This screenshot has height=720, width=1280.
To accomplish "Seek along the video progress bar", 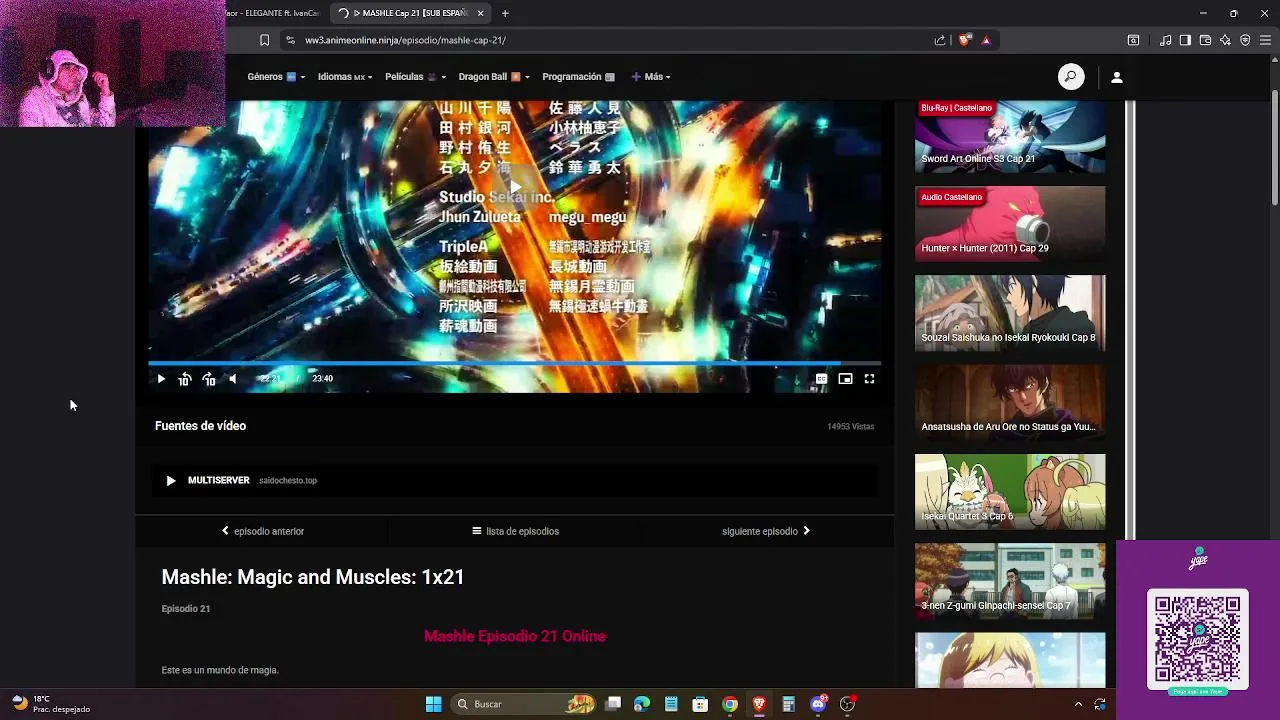I will pyautogui.click(x=515, y=363).
